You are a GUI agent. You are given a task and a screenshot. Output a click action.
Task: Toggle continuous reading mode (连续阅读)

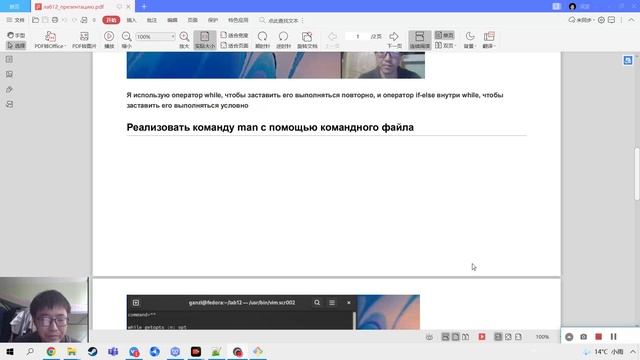pos(420,40)
